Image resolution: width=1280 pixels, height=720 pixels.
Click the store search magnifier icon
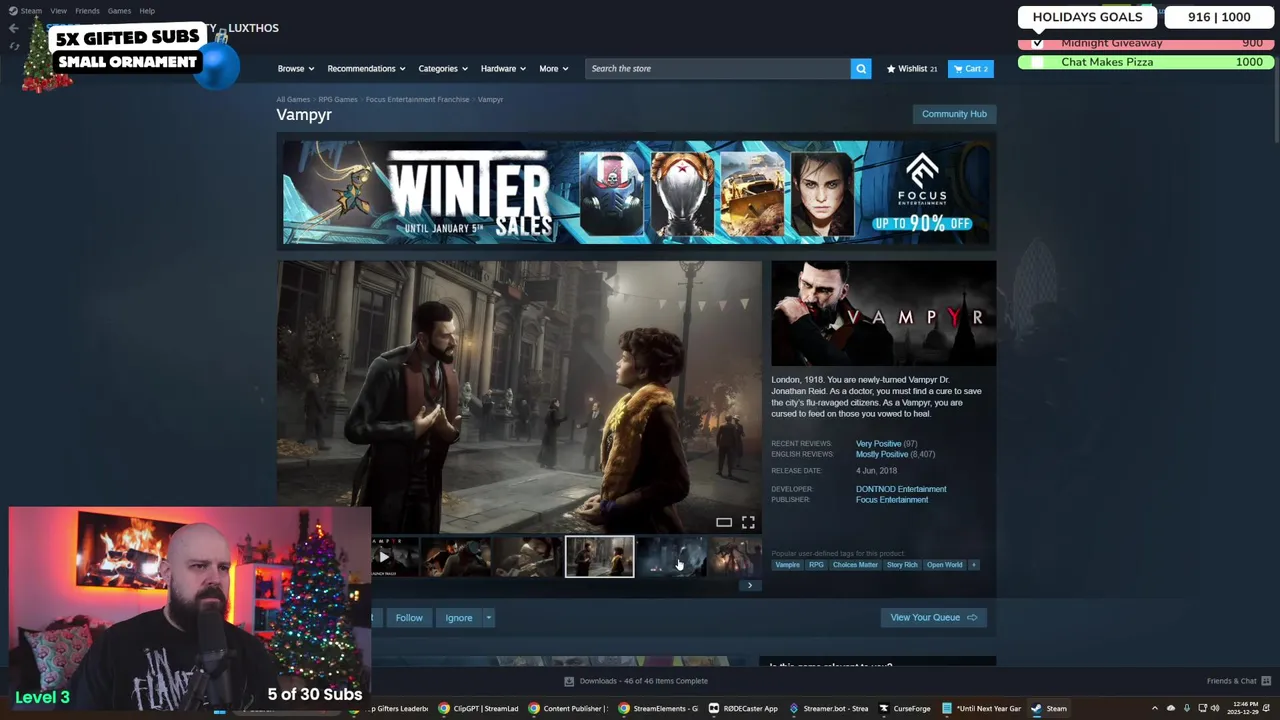click(860, 69)
